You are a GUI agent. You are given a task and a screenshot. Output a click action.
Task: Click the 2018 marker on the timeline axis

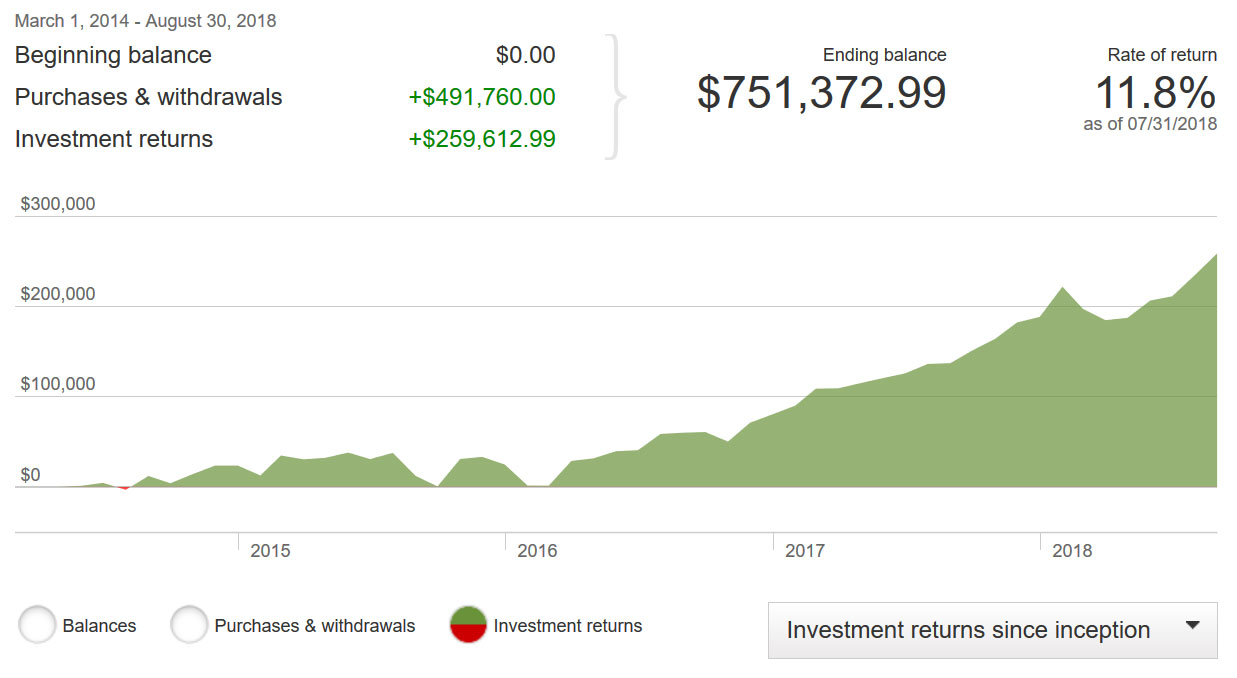[1071, 551]
